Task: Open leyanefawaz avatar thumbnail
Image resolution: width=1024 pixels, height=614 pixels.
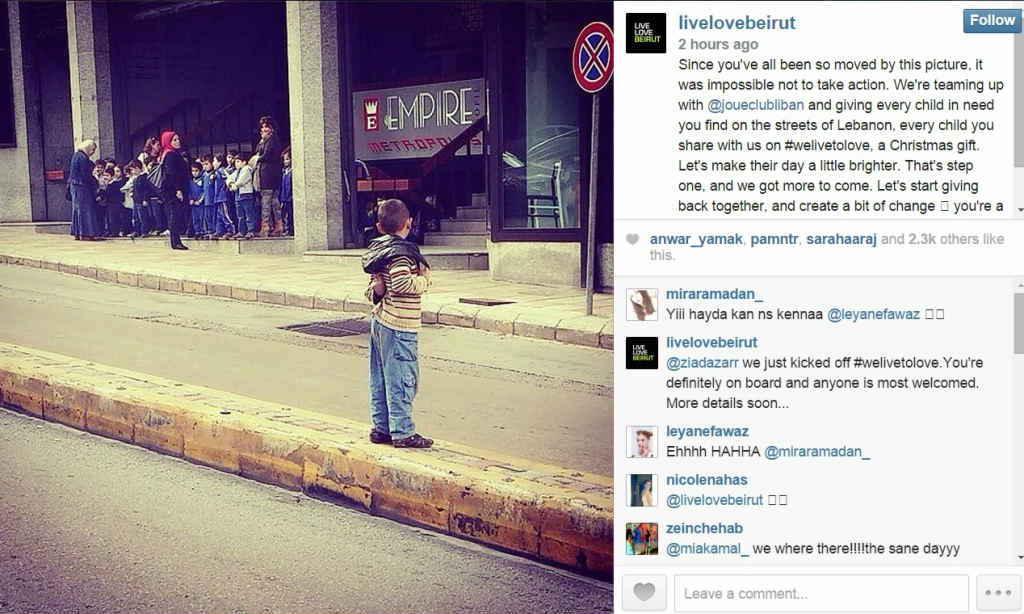Action: (x=642, y=442)
